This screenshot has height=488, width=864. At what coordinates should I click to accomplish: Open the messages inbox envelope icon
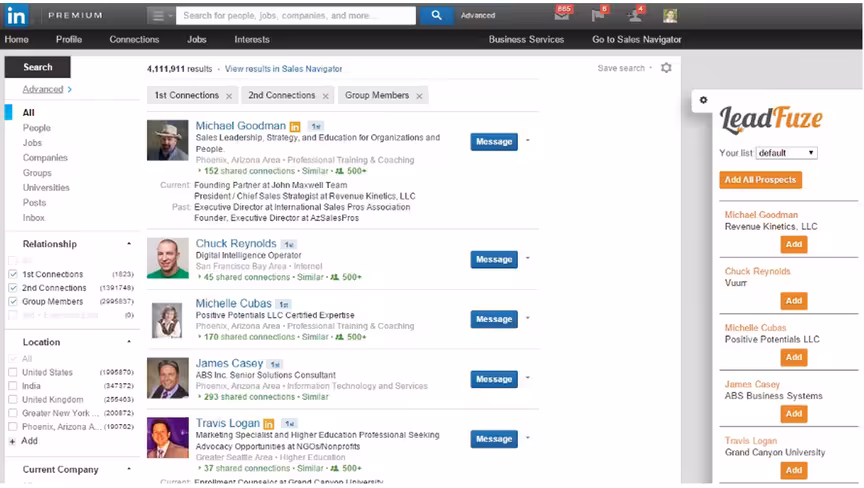(x=561, y=15)
